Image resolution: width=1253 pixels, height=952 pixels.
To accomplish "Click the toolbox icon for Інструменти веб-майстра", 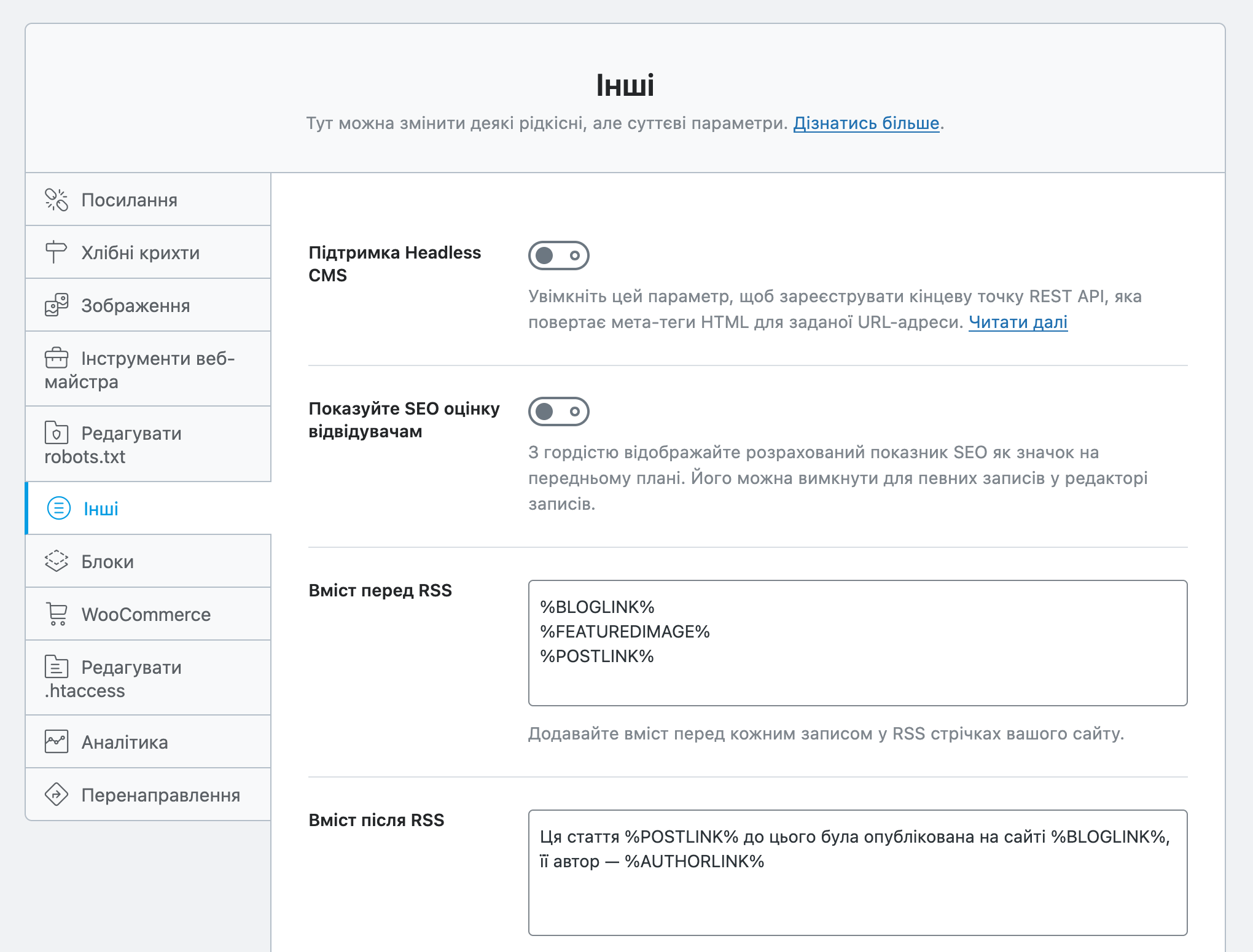I will coord(57,358).
